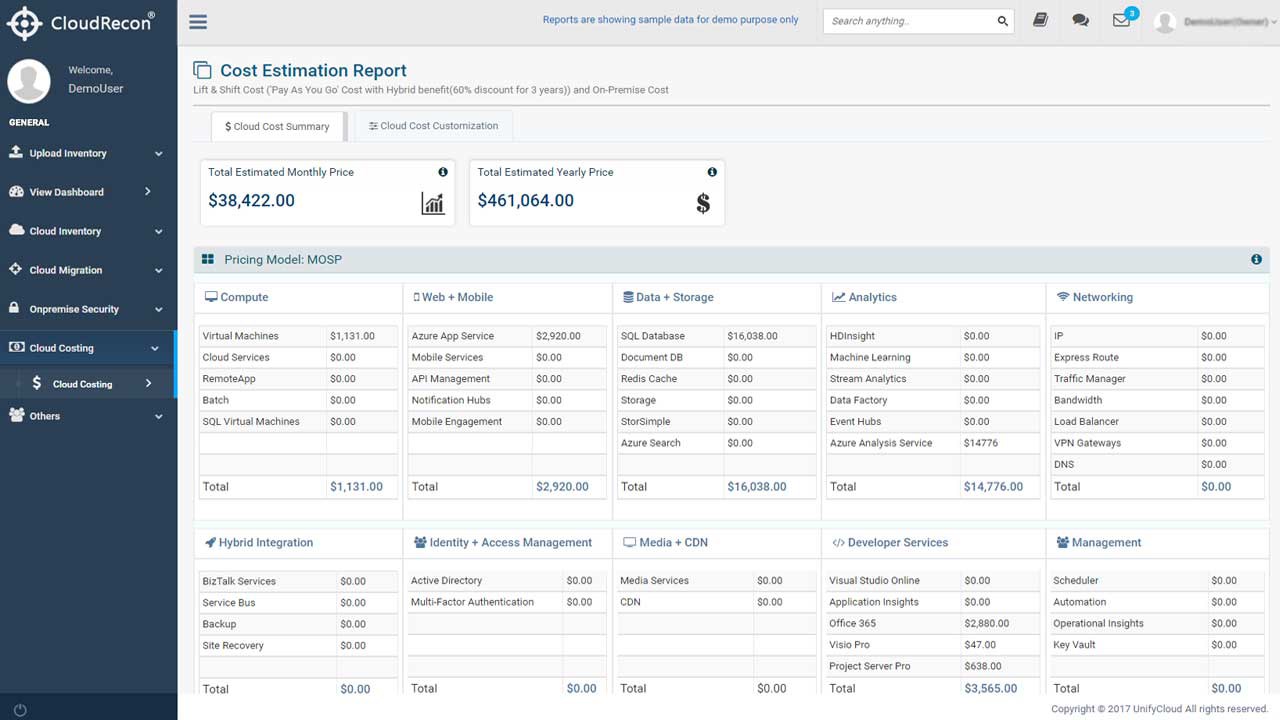
Task: Click the $38,422.00 monthly price value
Action: [251, 201]
